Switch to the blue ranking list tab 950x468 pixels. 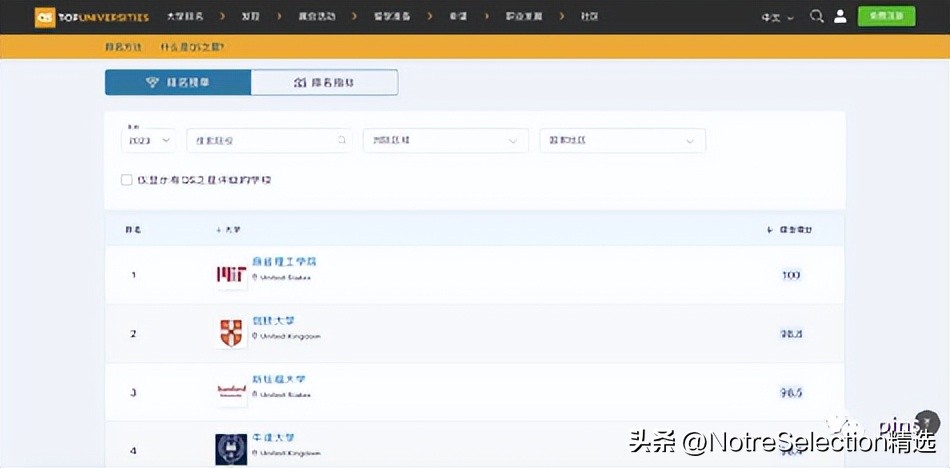[x=178, y=82]
